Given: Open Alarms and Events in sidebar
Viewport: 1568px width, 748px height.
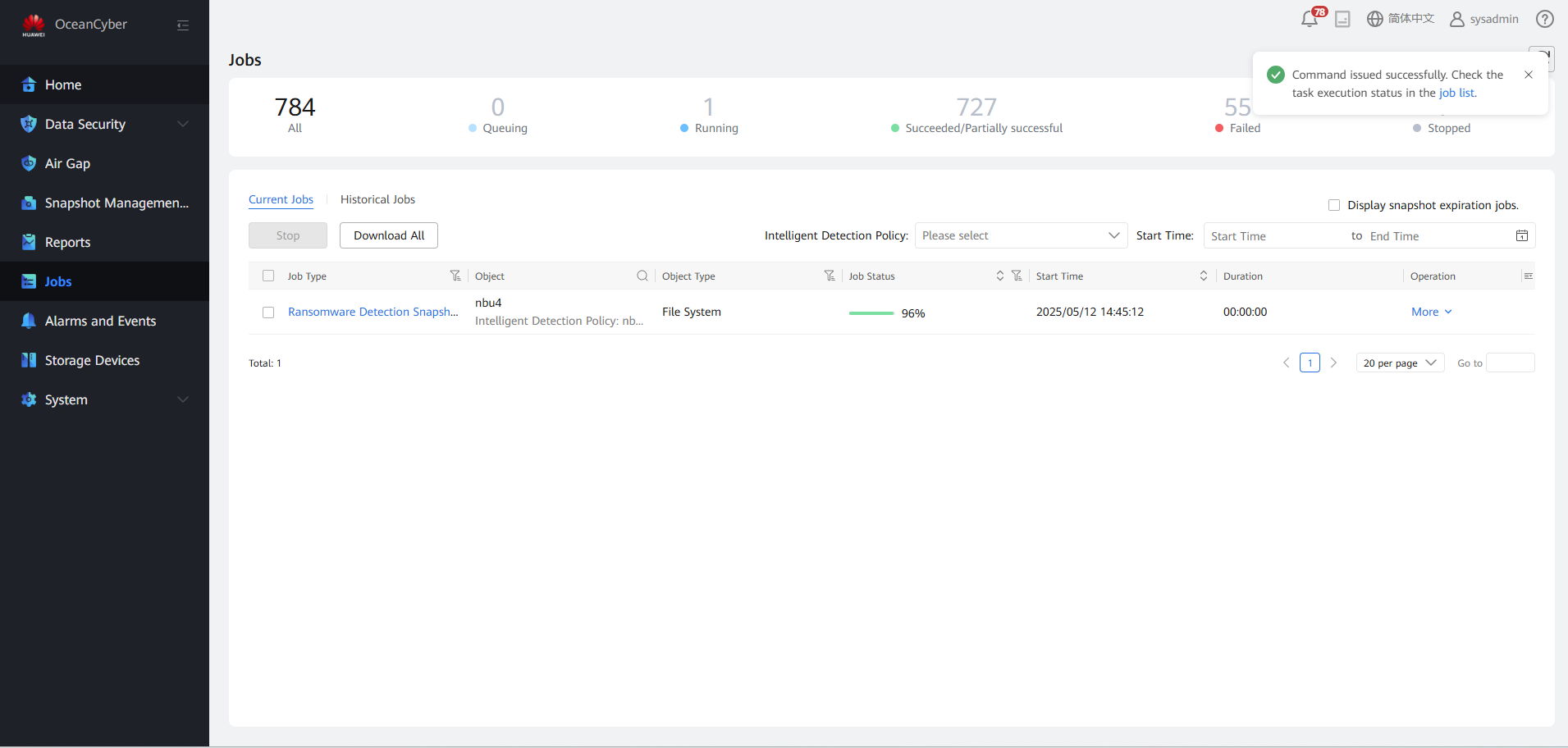Looking at the screenshot, I should point(100,321).
